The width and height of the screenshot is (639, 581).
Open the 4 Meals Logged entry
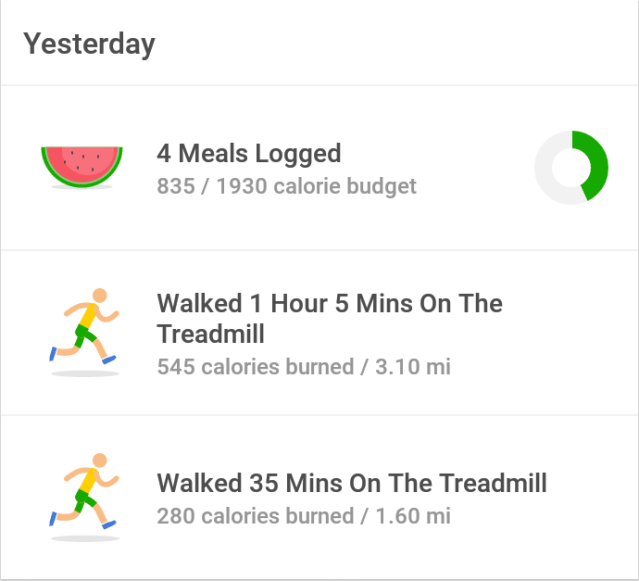[249, 153]
